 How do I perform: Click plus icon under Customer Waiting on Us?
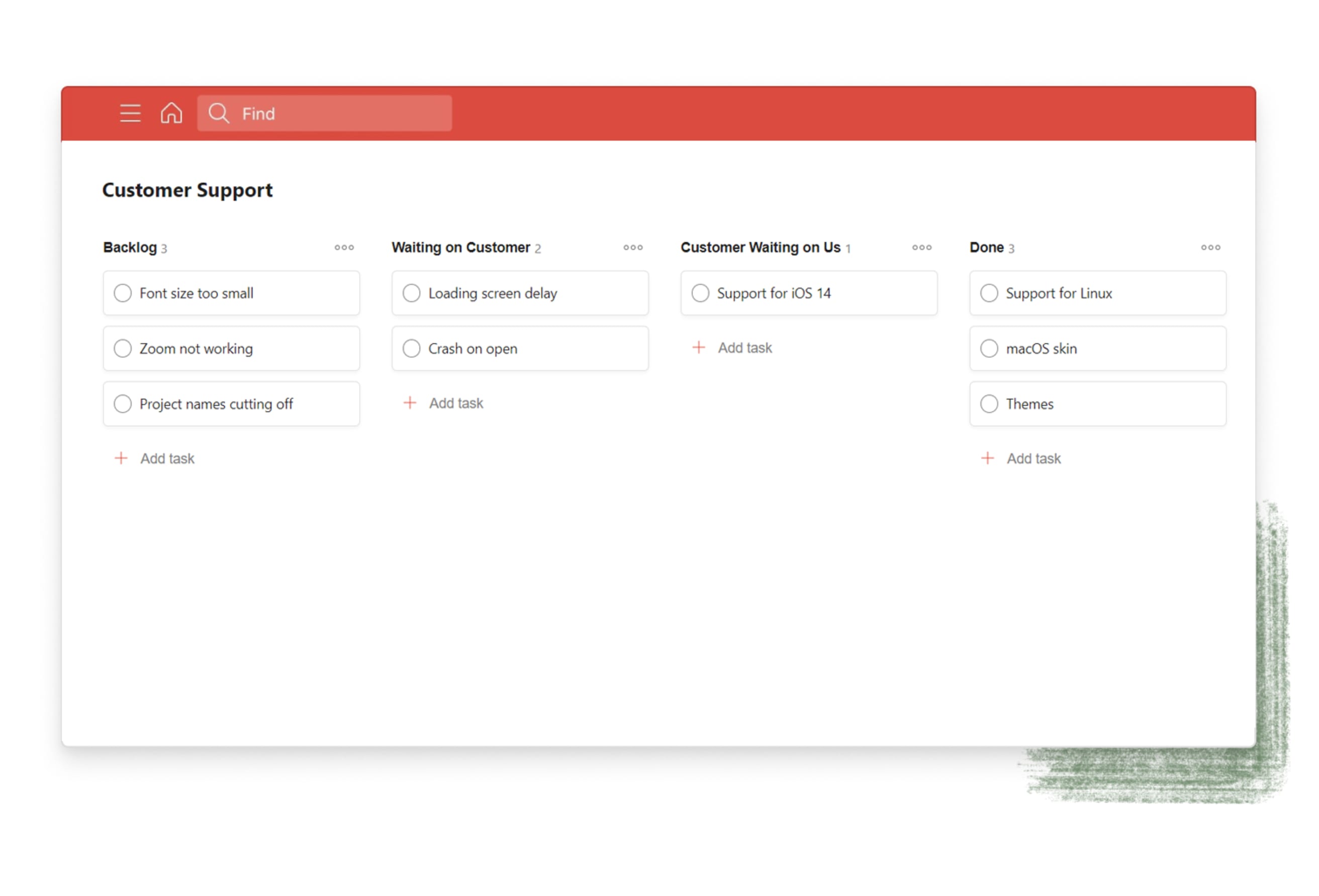[x=699, y=347]
